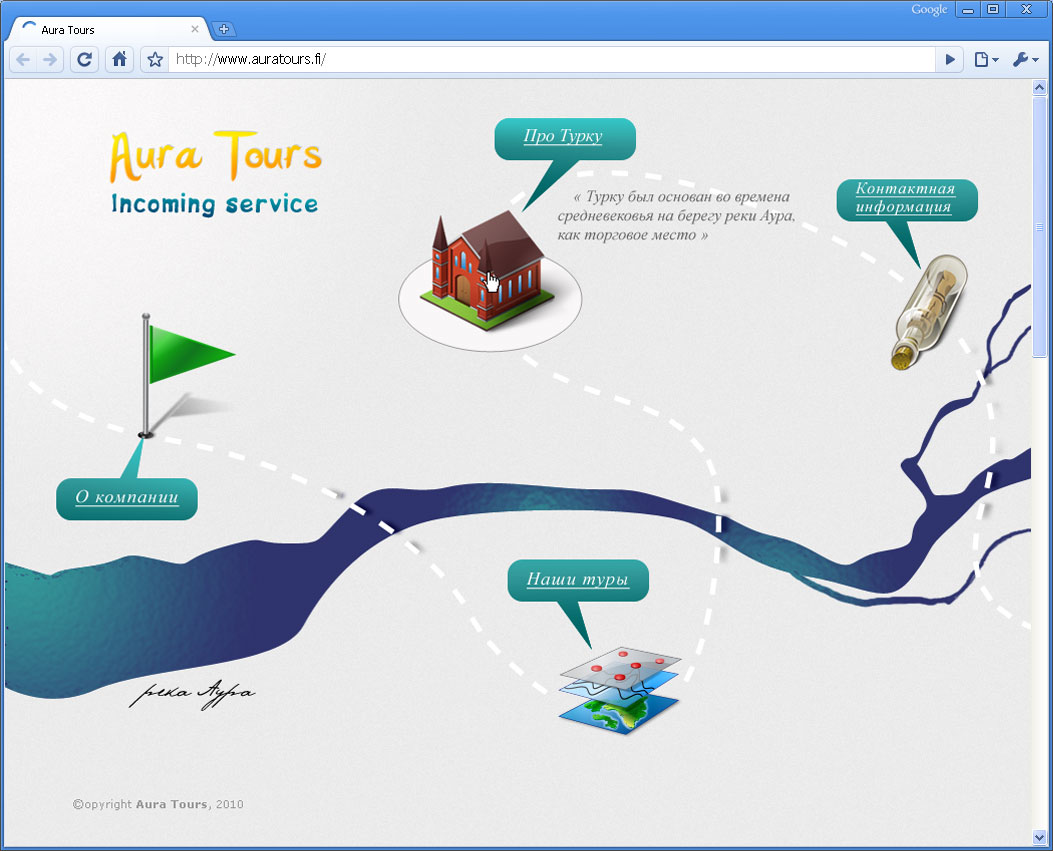
Task: Maximize the browser window
Action: 993,9
